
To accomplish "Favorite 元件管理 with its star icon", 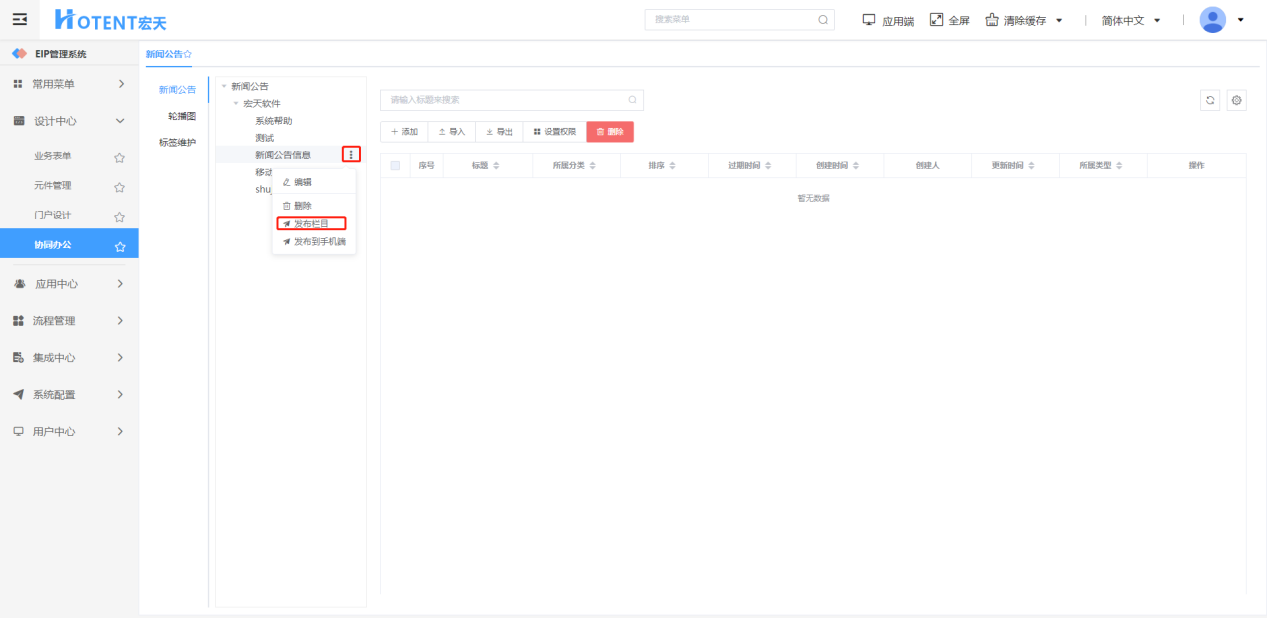I will tap(119, 187).
